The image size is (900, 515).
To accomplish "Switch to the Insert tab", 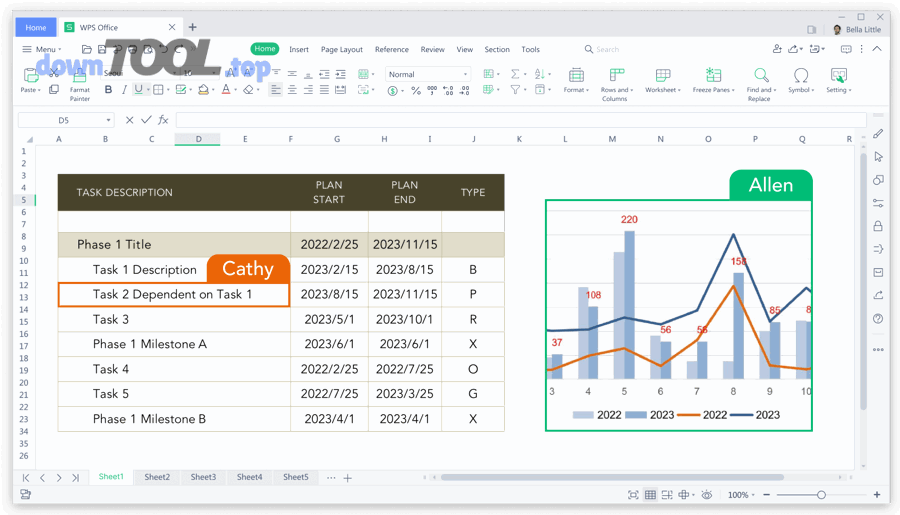I will point(298,49).
